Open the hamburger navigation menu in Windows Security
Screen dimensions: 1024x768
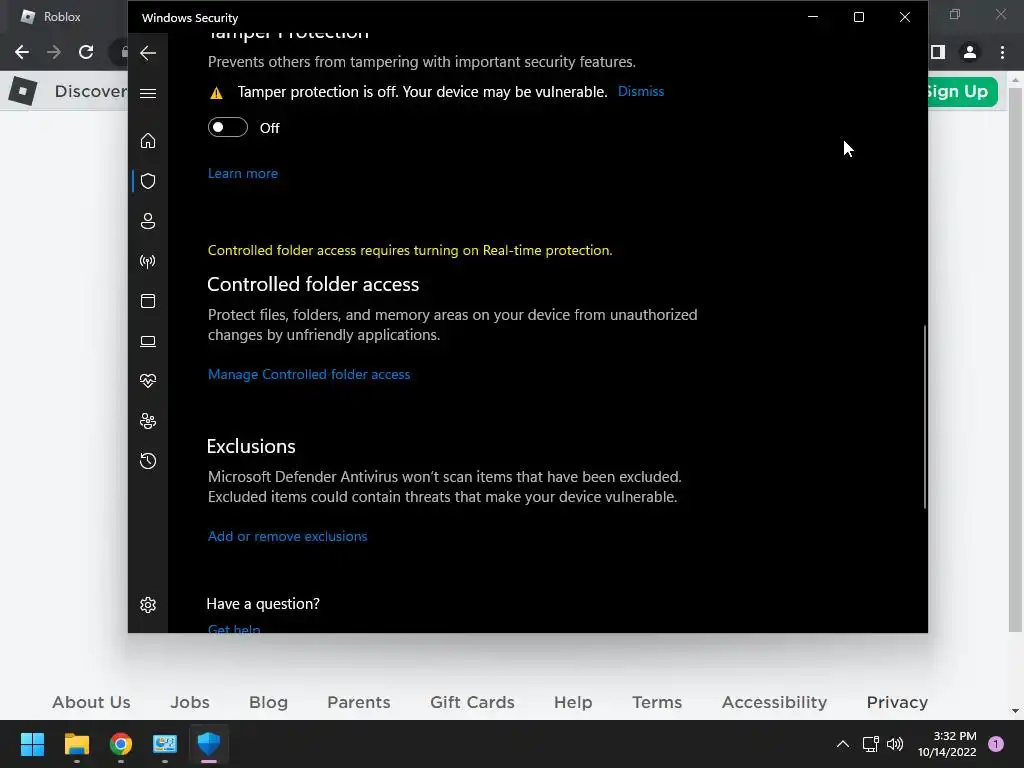pos(148,93)
